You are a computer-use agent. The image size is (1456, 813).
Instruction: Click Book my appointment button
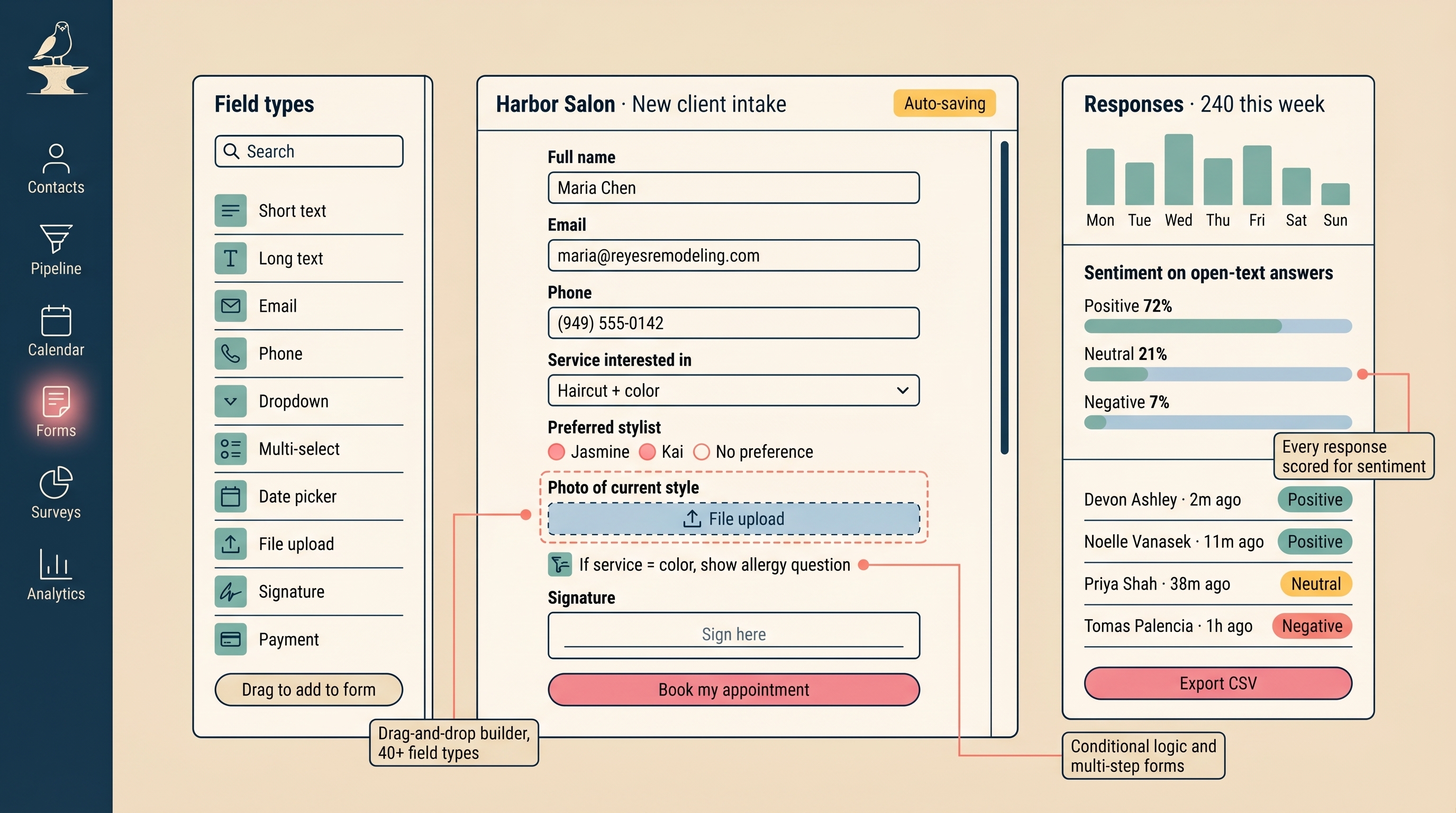coord(734,689)
